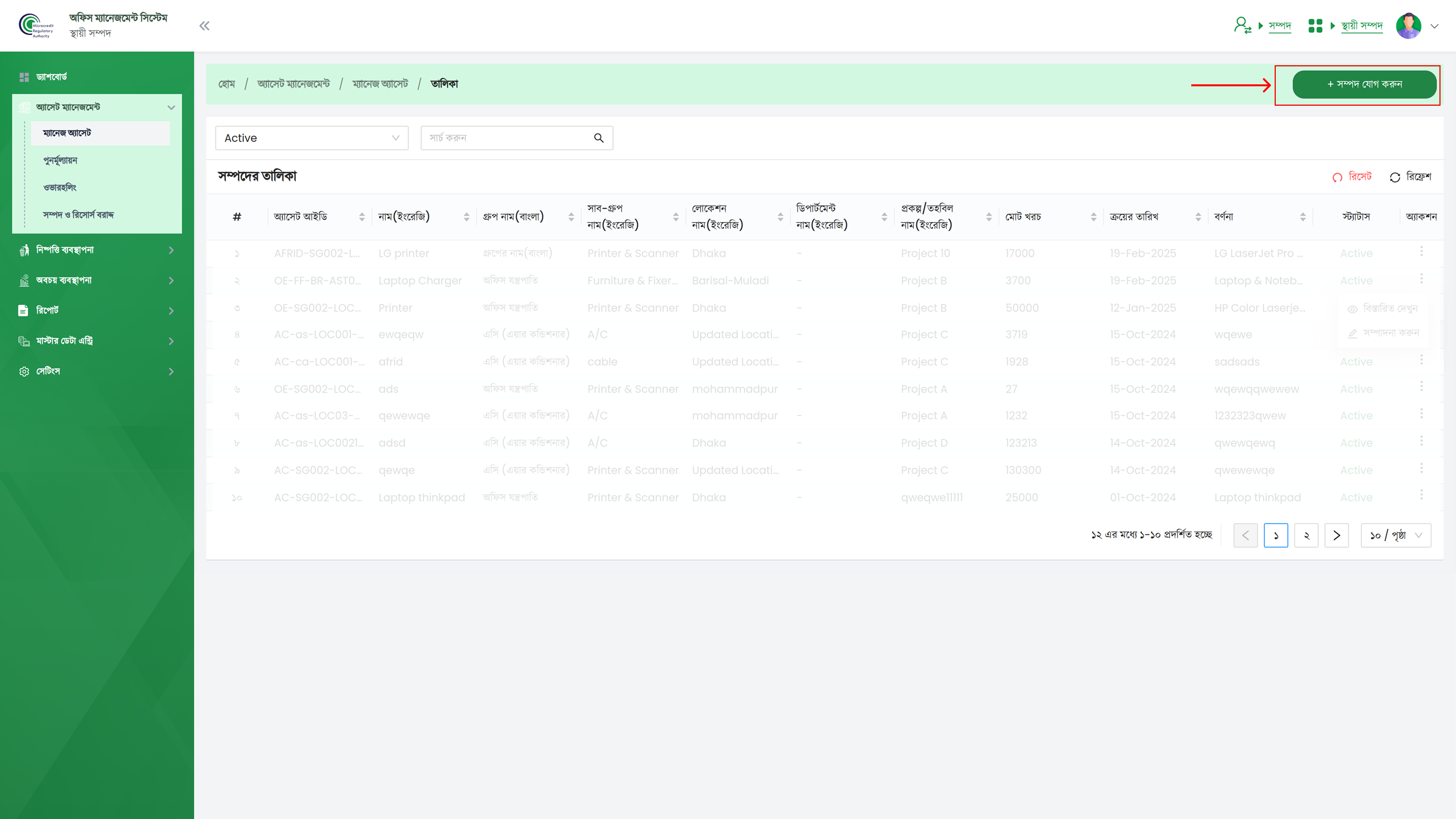Select pagination page ১
Viewport: 1456px width, 819px height.
coord(1276,535)
